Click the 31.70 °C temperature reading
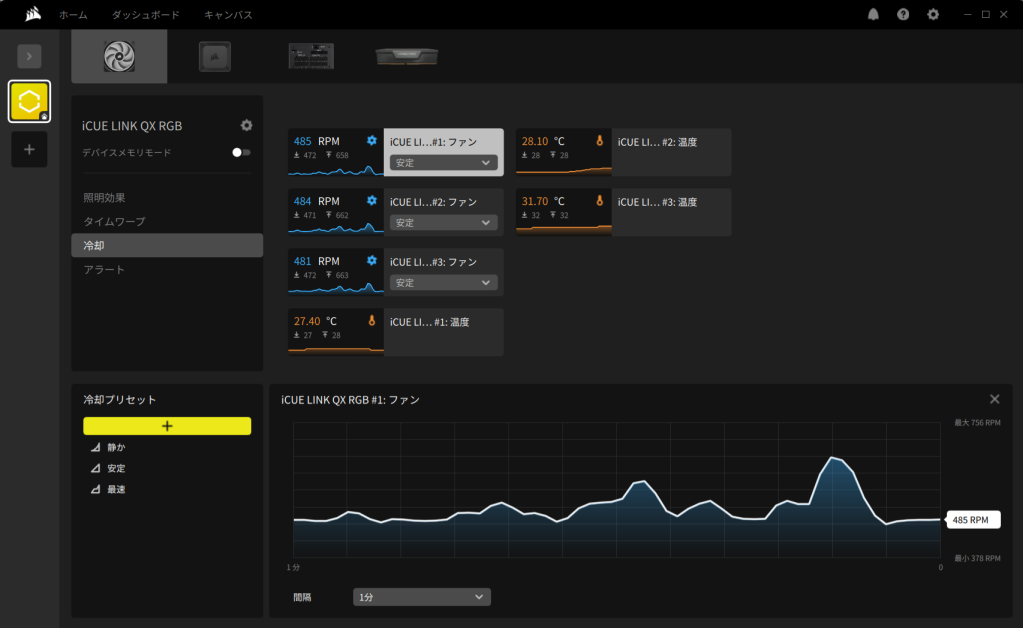 pos(543,201)
